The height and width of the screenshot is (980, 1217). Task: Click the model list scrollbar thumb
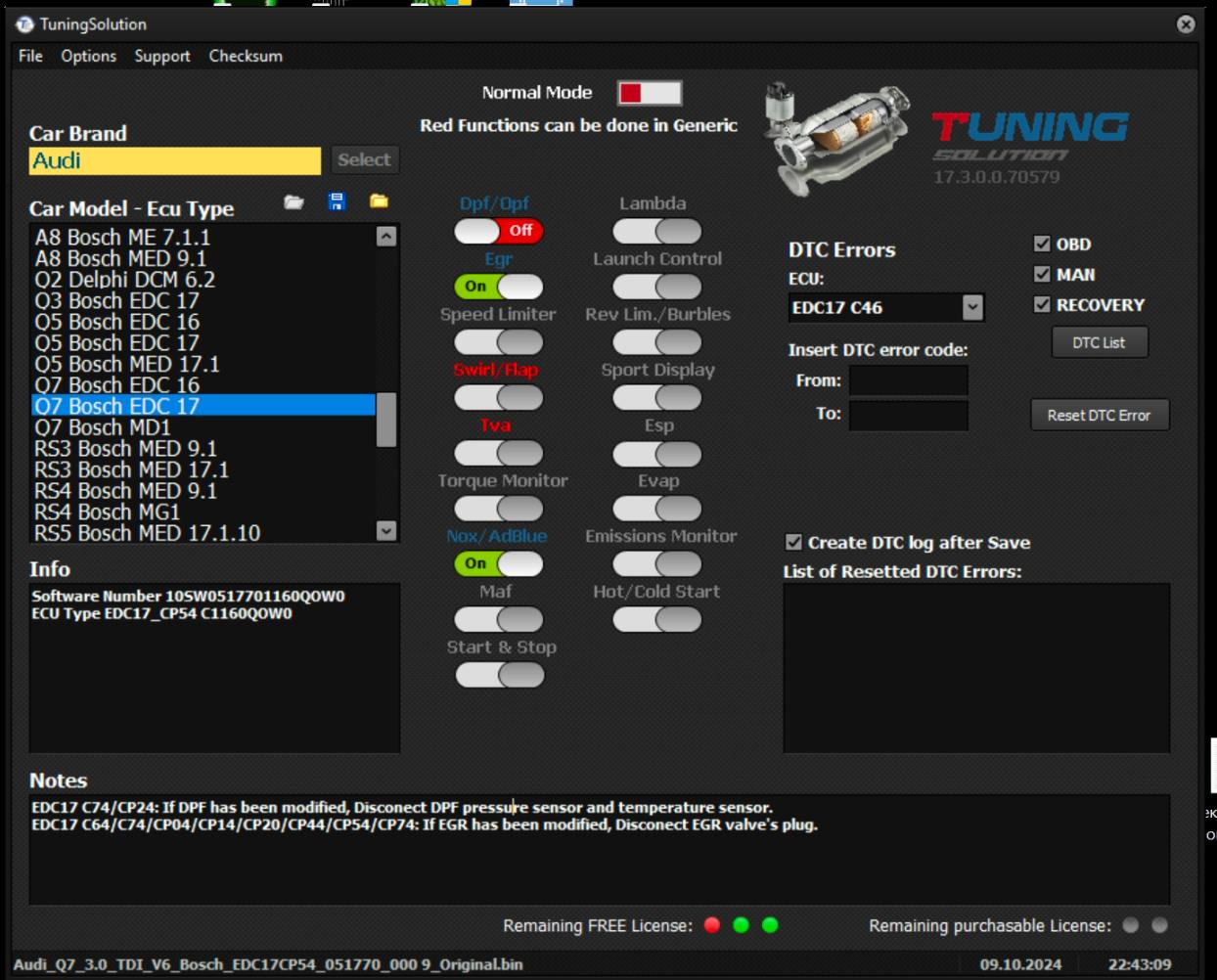(386, 420)
